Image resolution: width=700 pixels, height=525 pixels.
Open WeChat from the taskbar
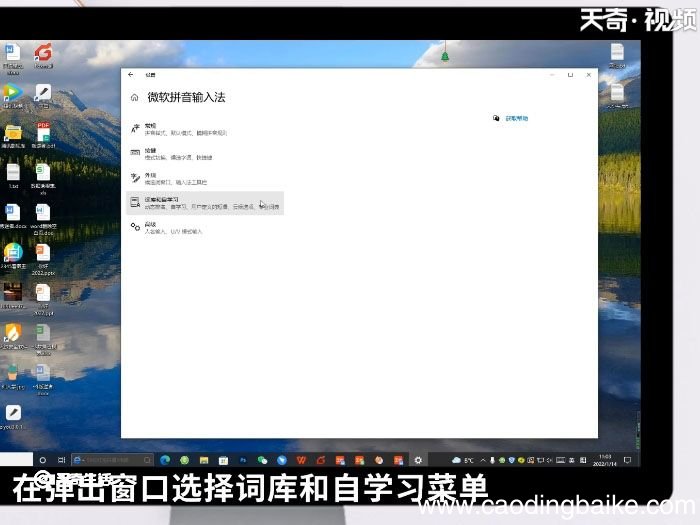(x=262, y=460)
